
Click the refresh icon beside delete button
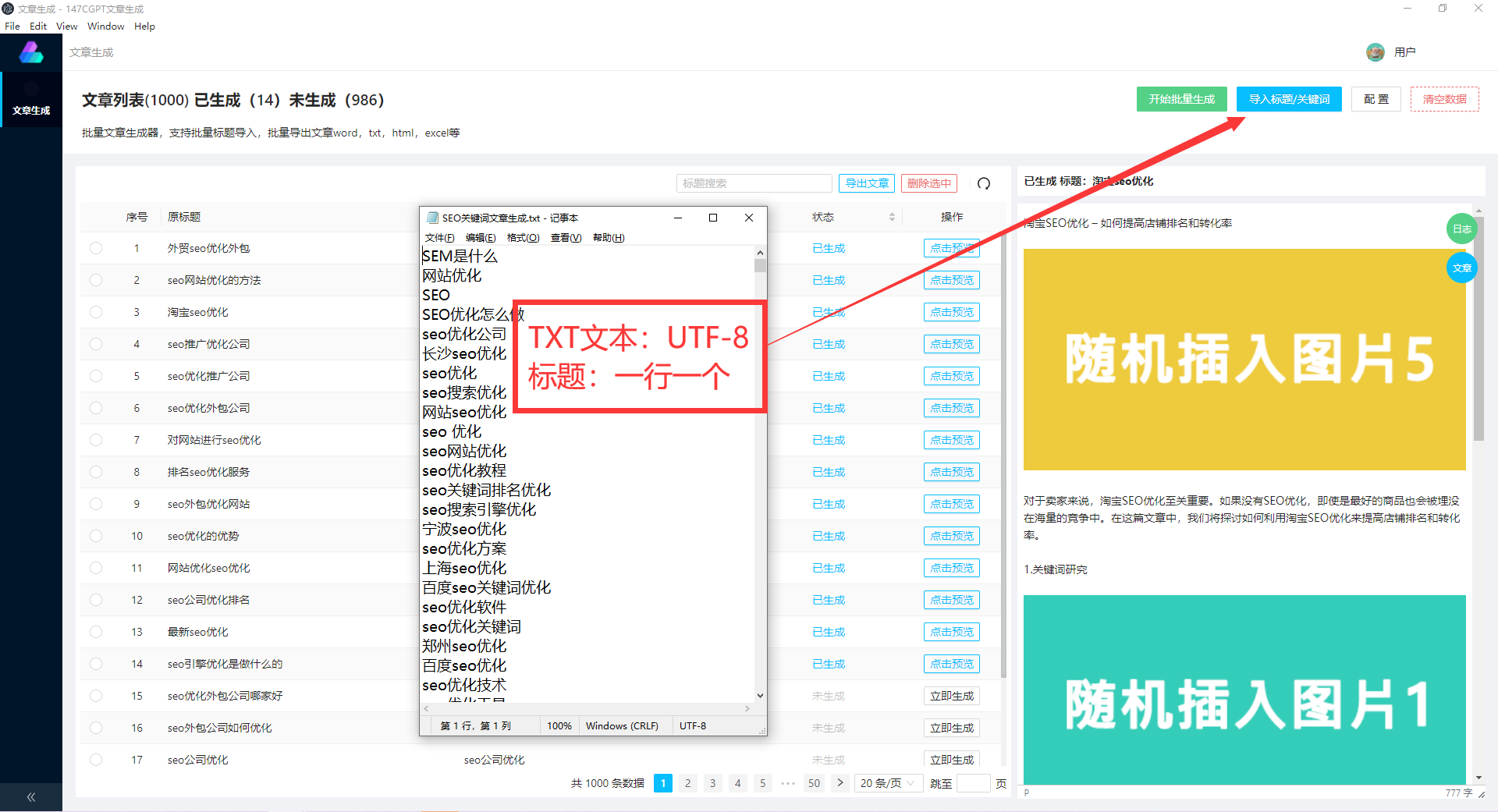[984, 183]
